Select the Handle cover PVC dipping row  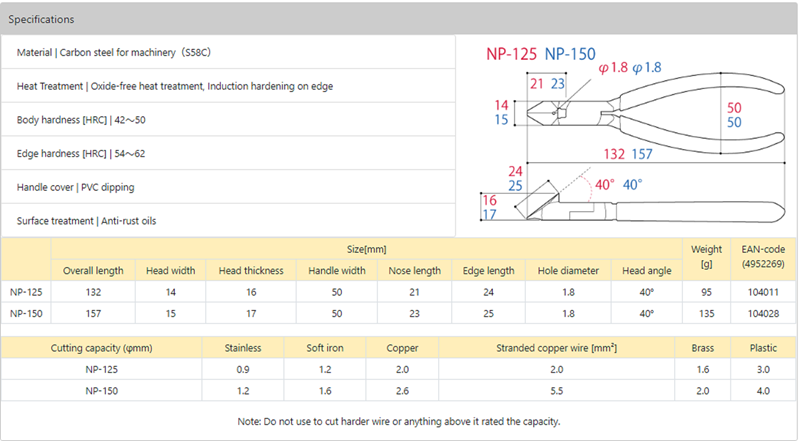75,187
